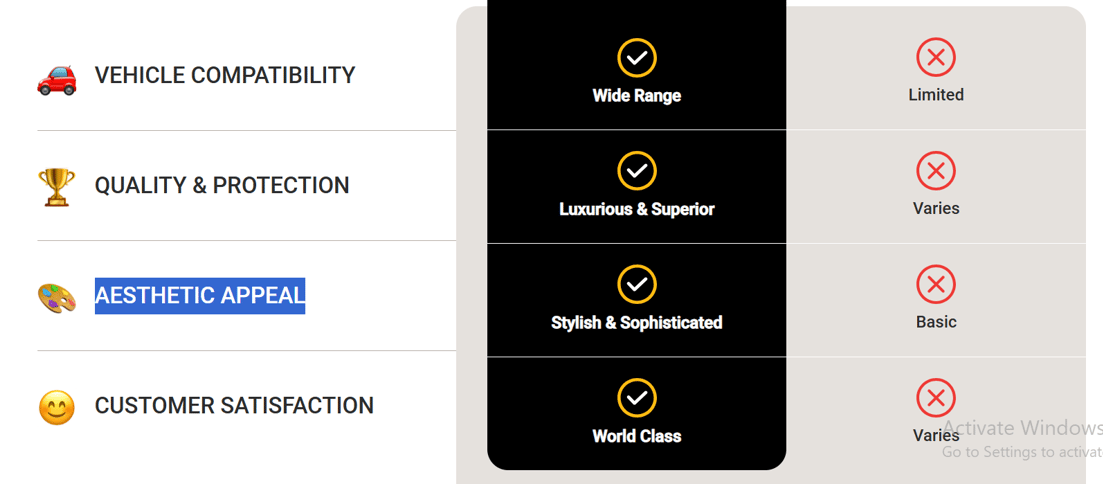The image size is (1103, 484).
Task: Click the yellow checkmark above Wide Range
Action: click(637, 58)
